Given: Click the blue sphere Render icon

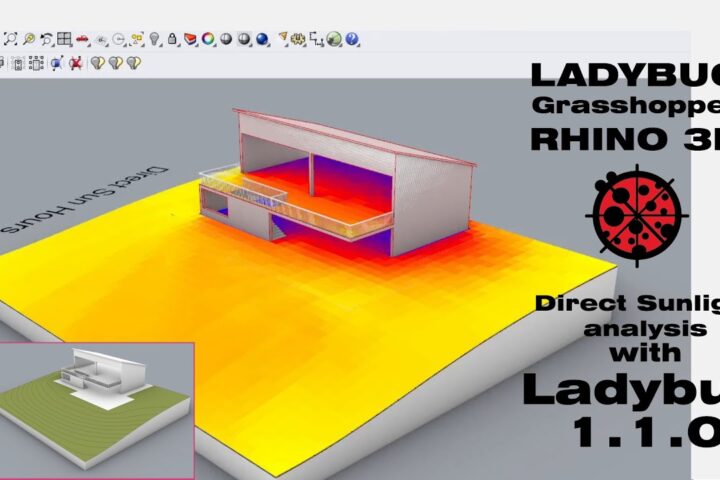Looking at the screenshot, I should click(262, 40).
